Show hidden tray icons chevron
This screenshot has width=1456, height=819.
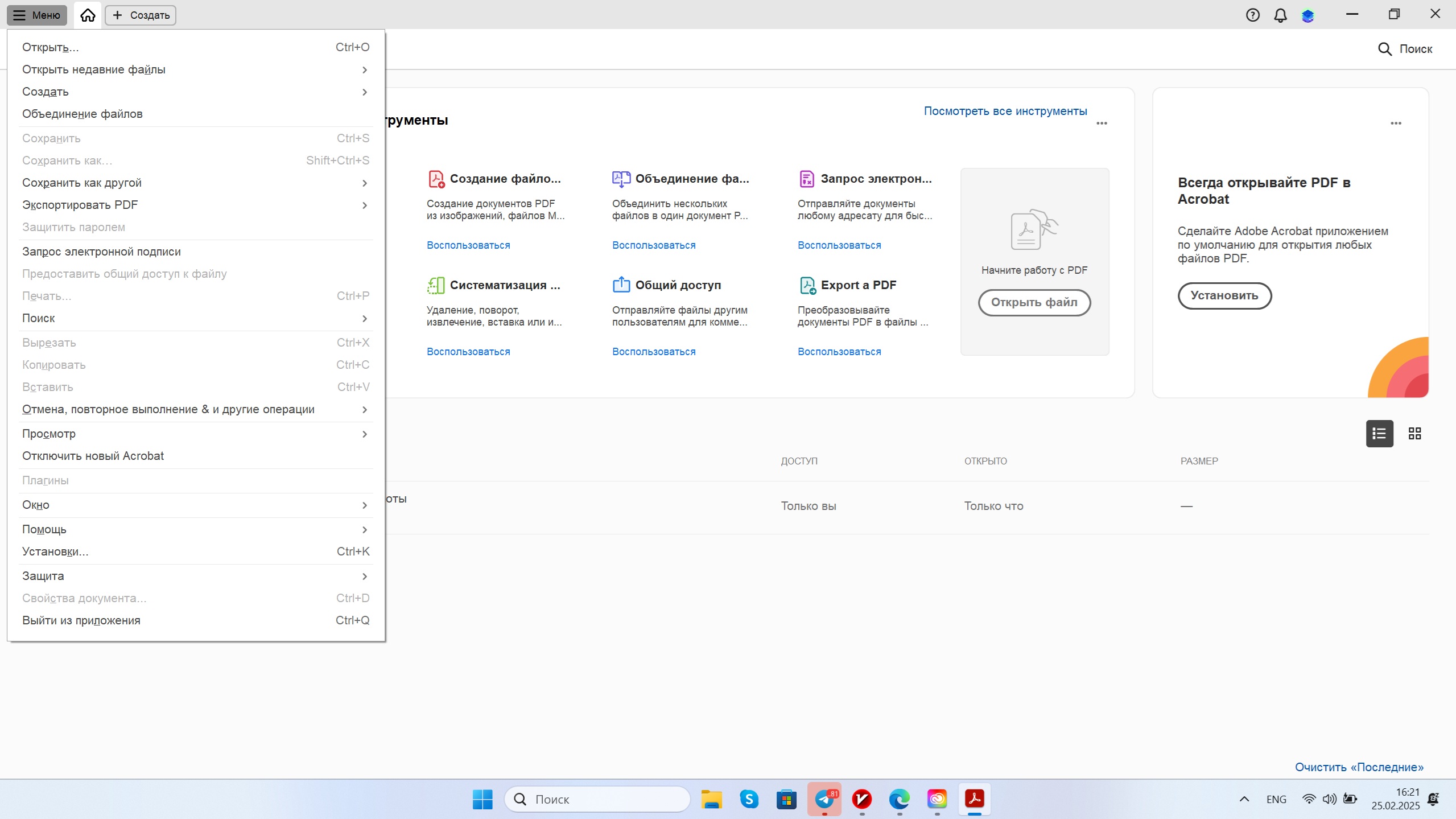(x=1244, y=799)
